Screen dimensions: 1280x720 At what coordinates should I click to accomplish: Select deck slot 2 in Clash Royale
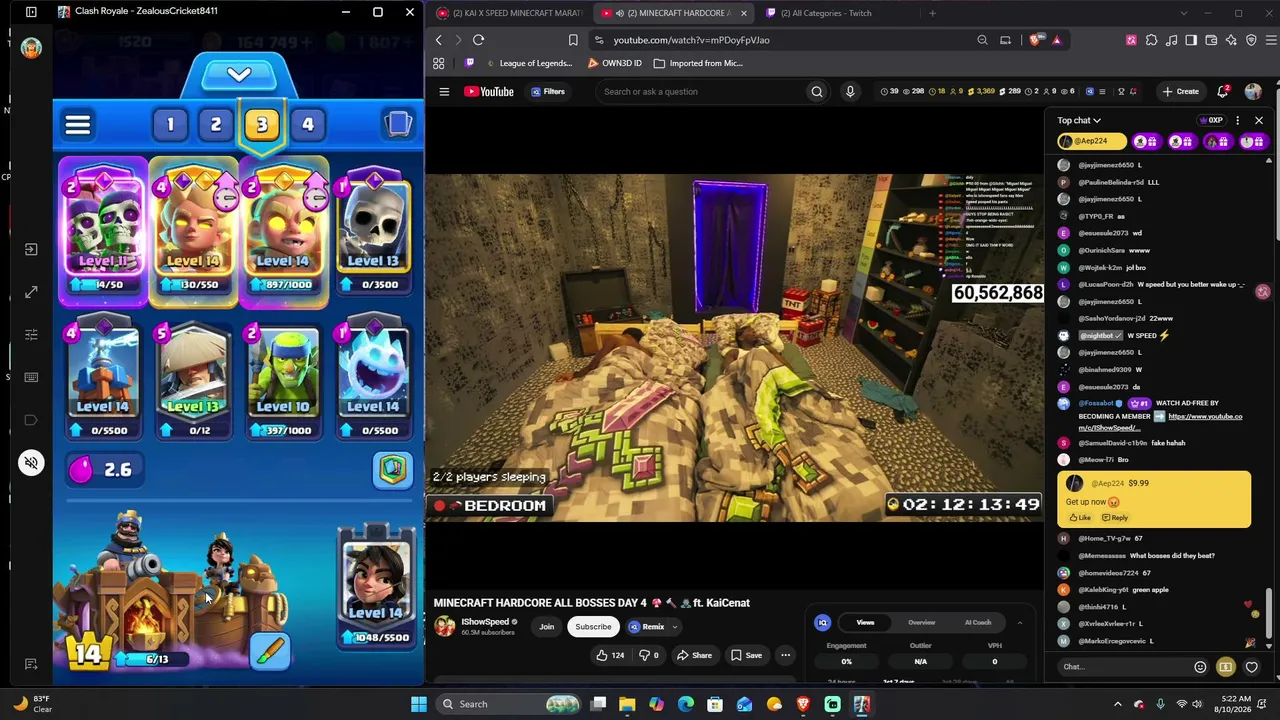click(216, 125)
